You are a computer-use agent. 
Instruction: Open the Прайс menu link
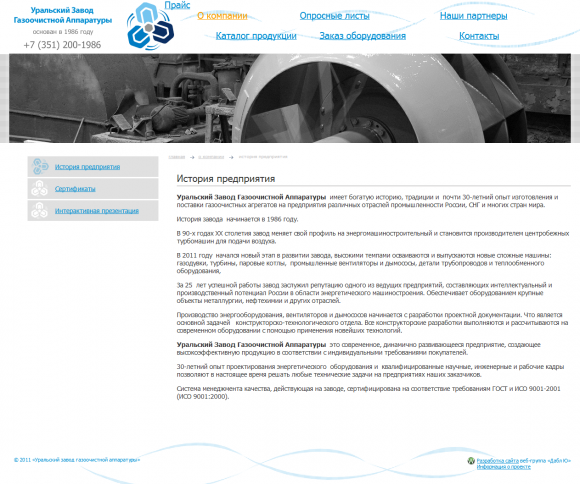click(x=177, y=5)
